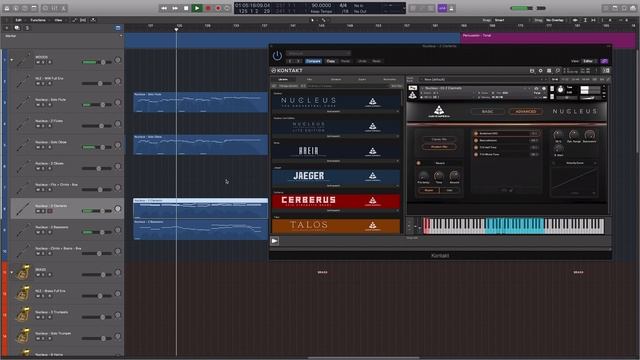The height and width of the screenshot is (360, 640).
Task: Open the Edit menu in tracks area
Action: (18, 20)
